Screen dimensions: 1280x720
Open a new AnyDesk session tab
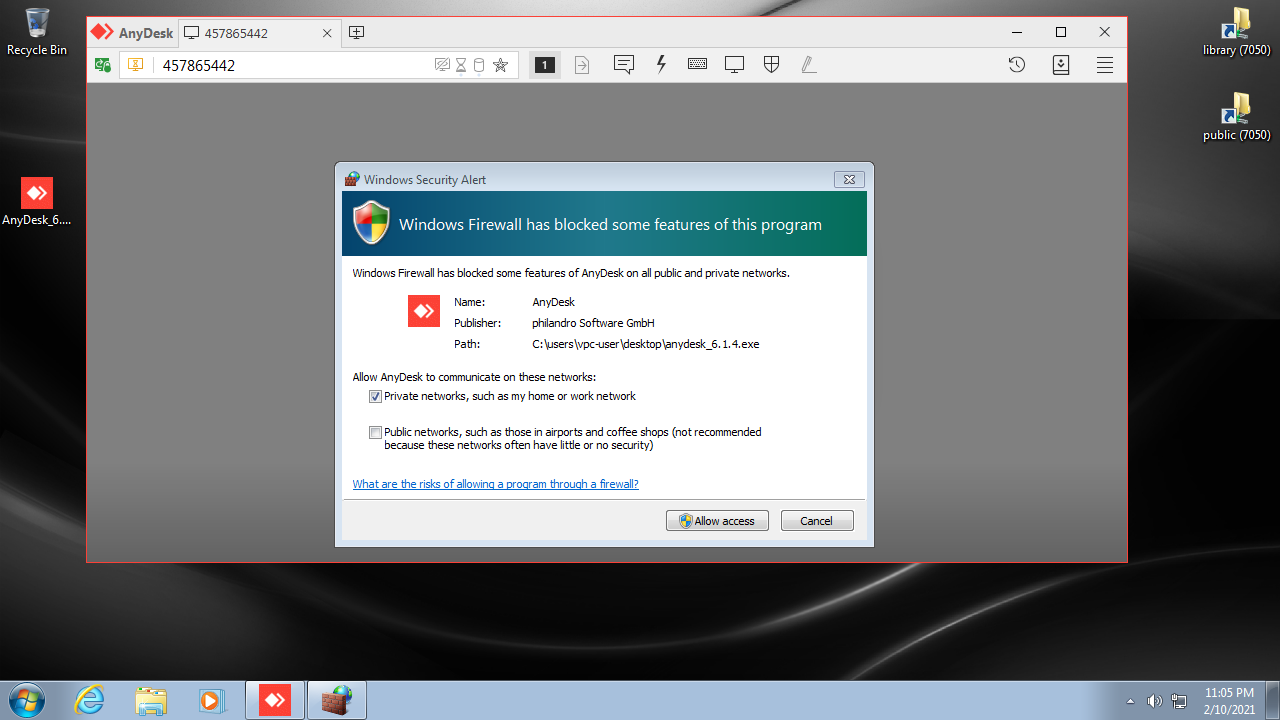click(356, 33)
